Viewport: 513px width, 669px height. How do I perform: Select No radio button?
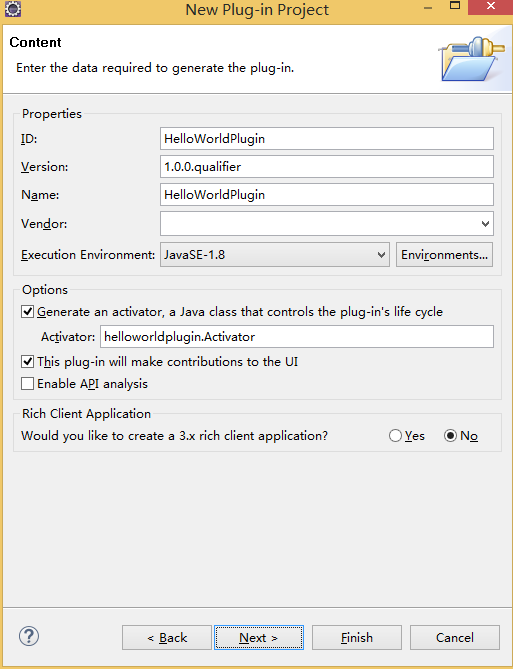(450, 436)
